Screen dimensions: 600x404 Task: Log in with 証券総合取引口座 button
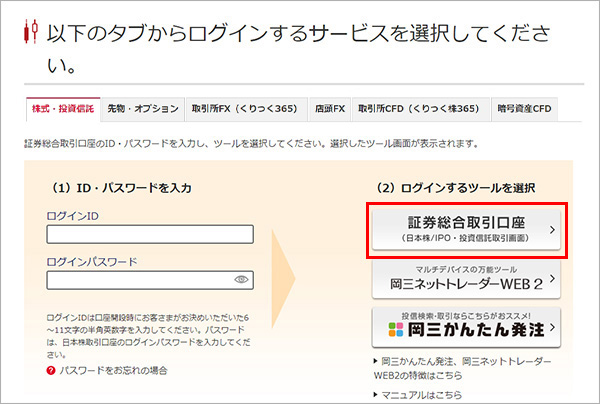tap(466, 230)
